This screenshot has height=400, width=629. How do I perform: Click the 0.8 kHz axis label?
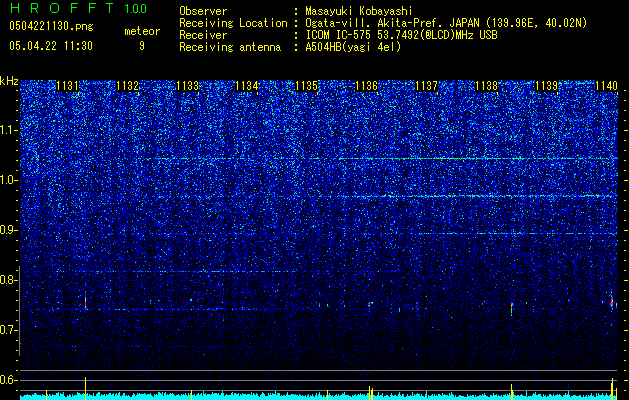[9, 280]
